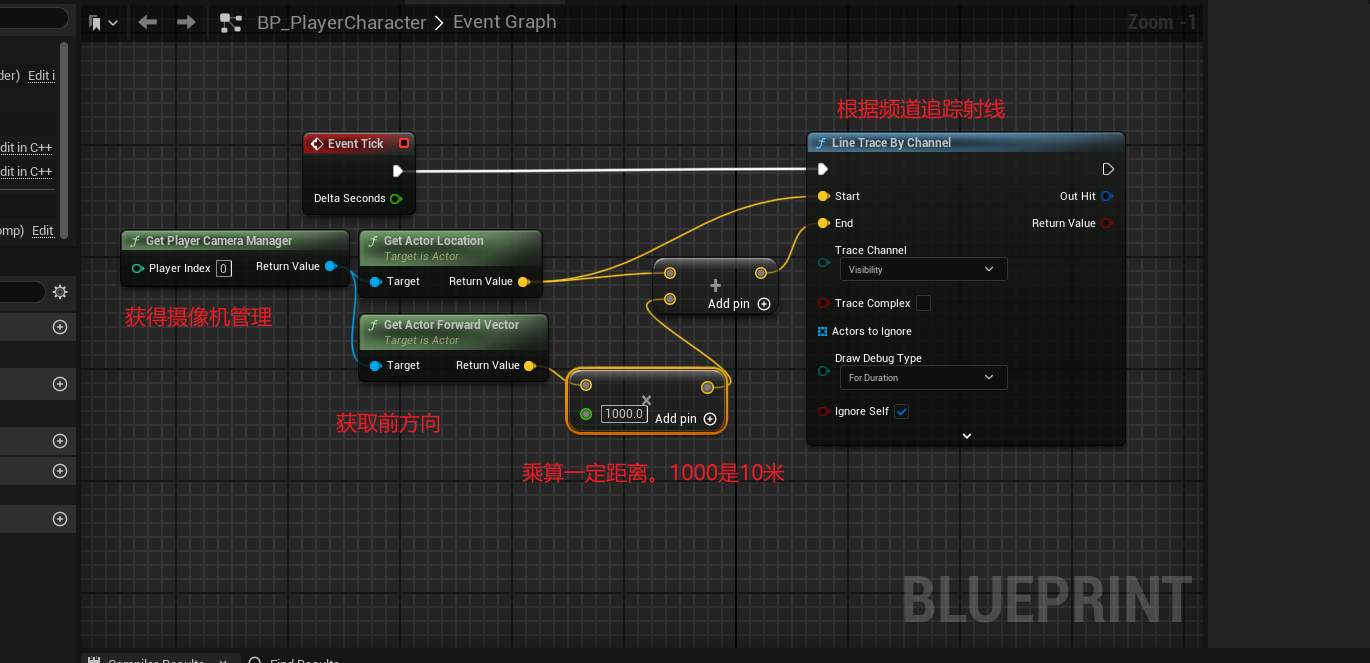Click the 1000.0 multiply value field
The width and height of the screenshot is (1370, 663).
(624, 414)
